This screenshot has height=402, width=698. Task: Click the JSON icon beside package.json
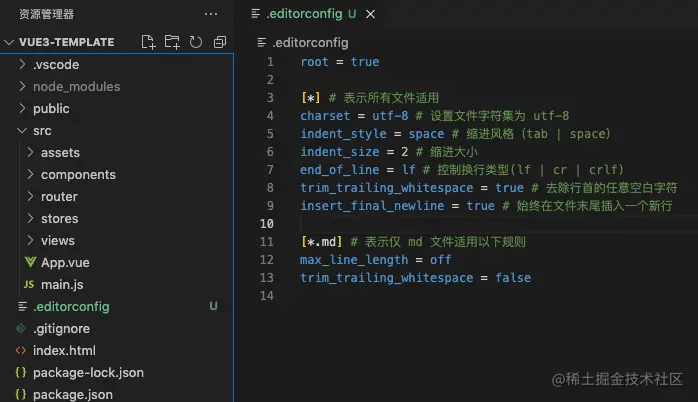click(21, 394)
